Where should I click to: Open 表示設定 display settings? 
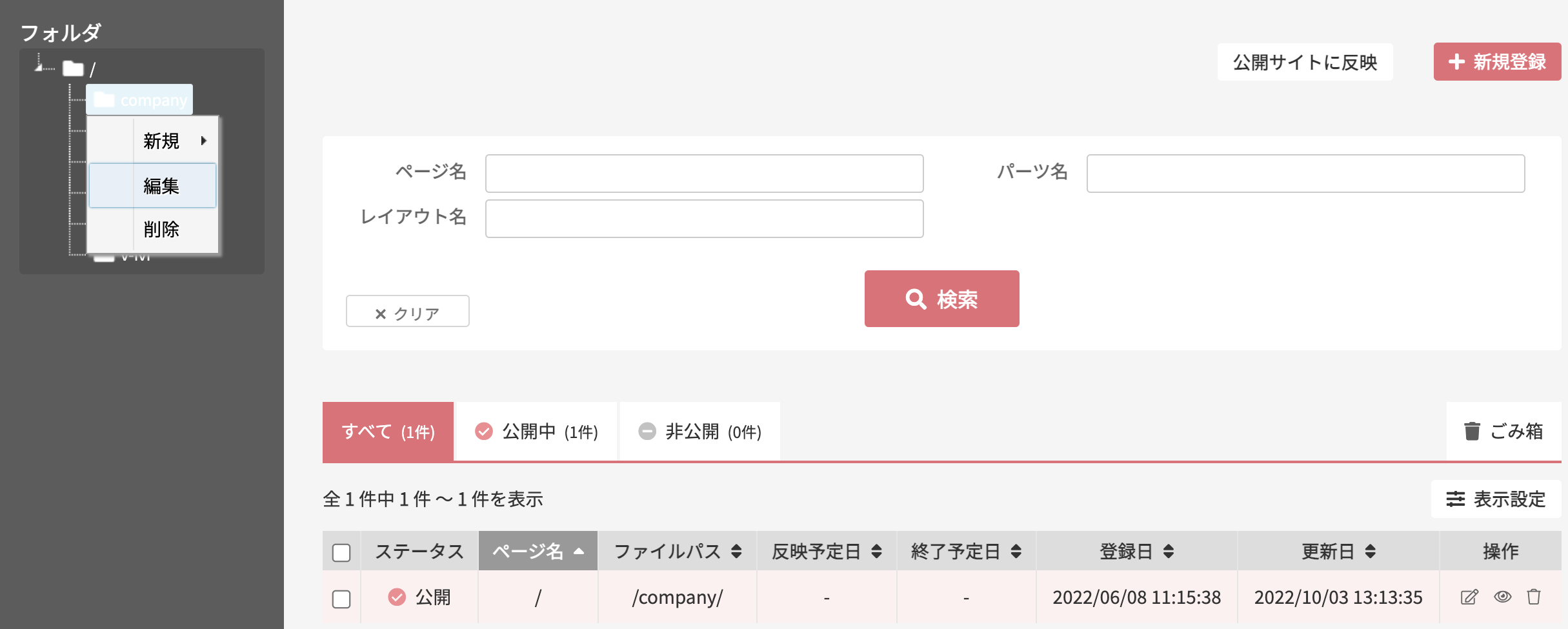pyautogui.click(x=1496, y=499)
